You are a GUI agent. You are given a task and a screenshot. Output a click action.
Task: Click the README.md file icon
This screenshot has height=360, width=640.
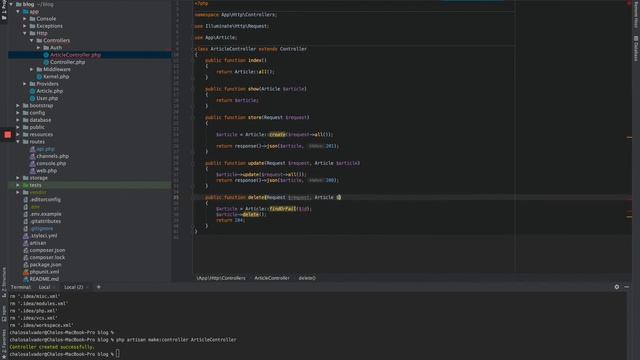pyautogui.click(x=26, y=279)
